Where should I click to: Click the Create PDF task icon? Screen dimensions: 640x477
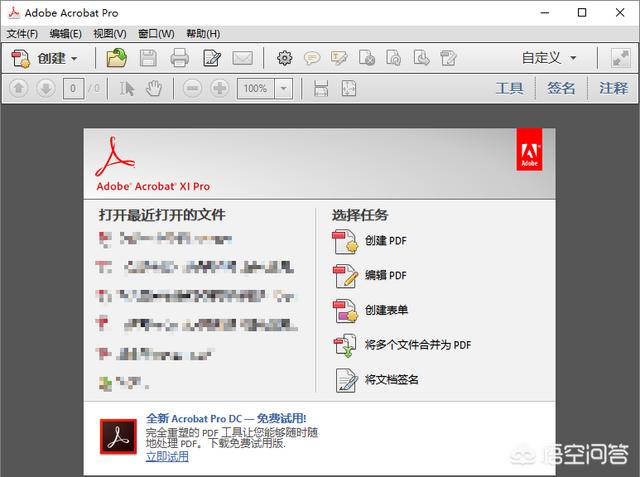[345, 241]
